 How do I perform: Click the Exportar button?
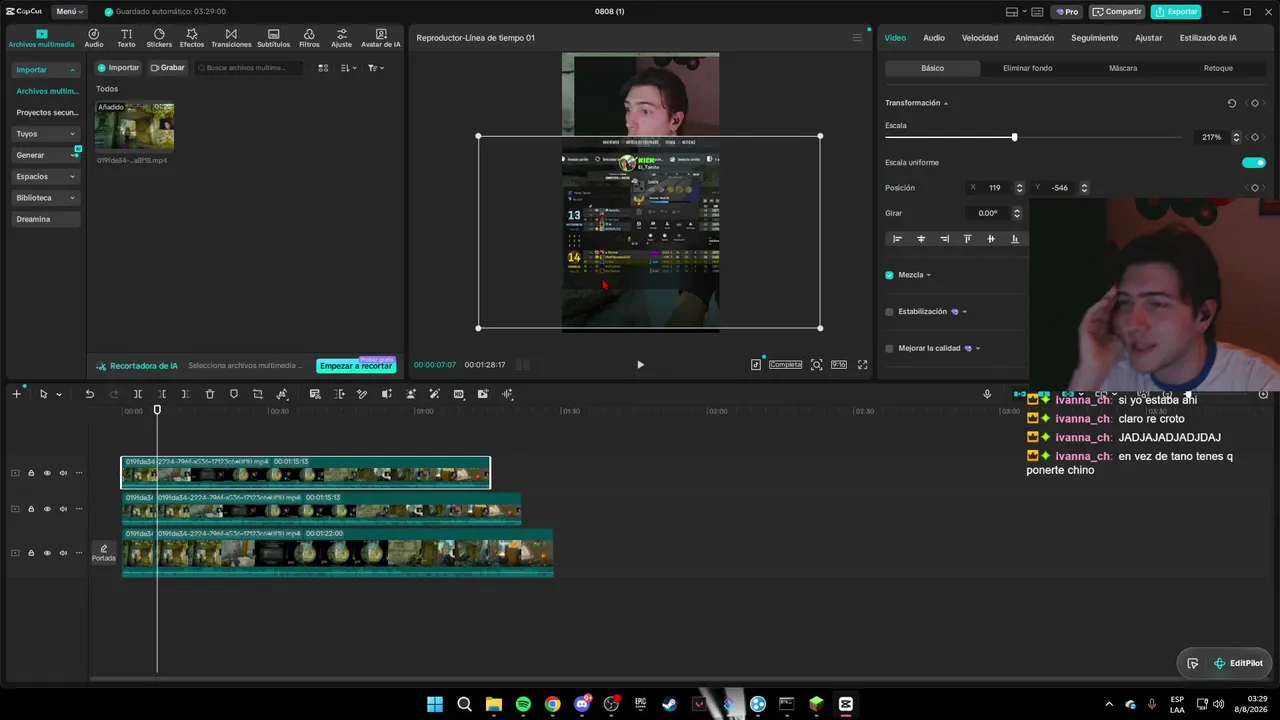pos(1176,12)
